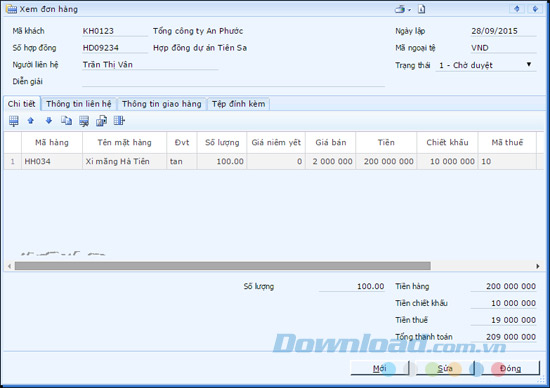This screenshot has width=550, height=388.
Task: Open the Thông tin giao hàng tab
Action: pos(162,104)
